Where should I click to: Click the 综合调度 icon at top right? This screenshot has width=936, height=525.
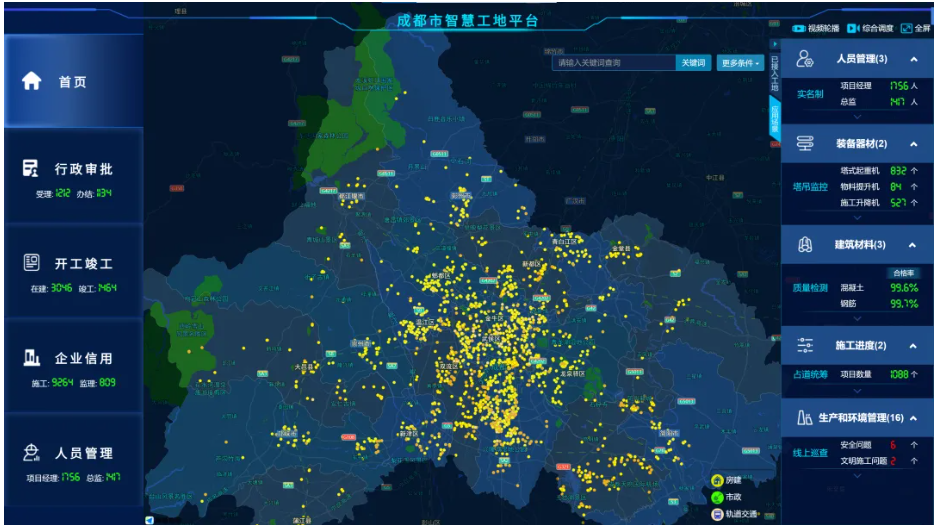[x=854, y=28]
